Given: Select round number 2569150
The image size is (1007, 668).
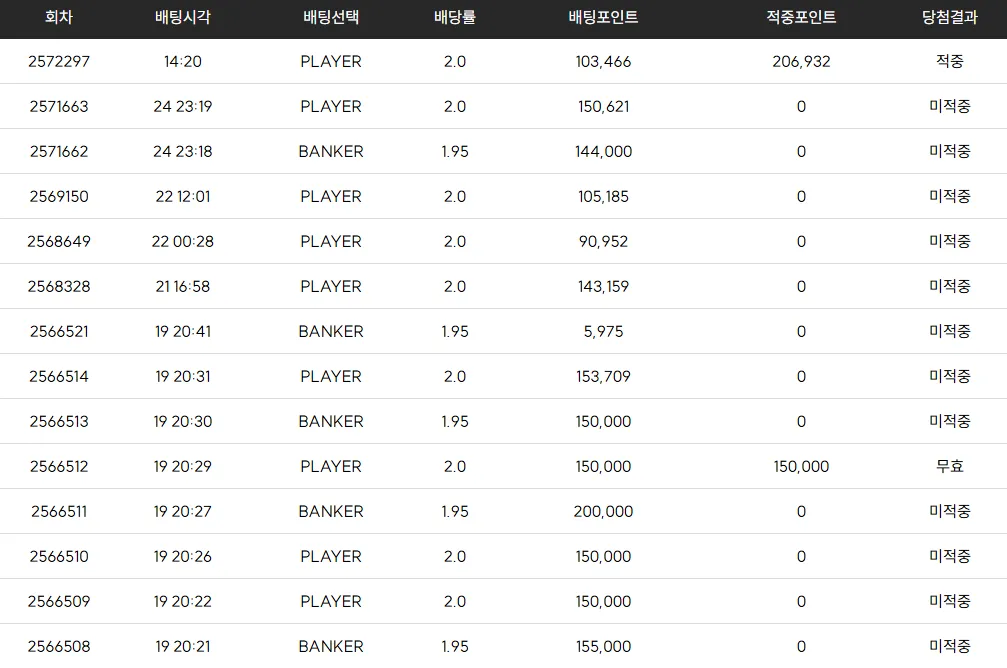Looking at the screenshot, I should click(58, 197).
